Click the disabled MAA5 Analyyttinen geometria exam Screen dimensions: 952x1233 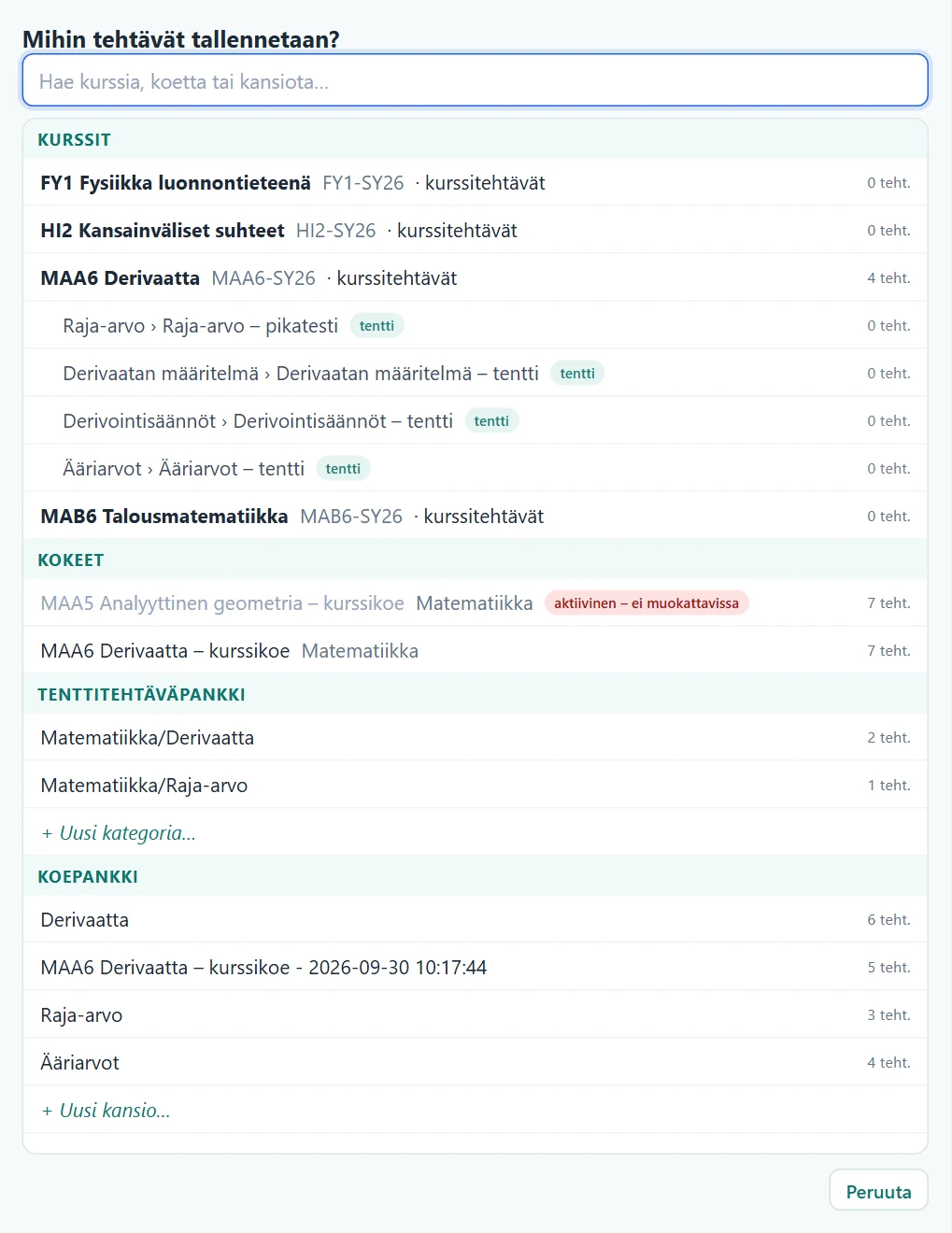click(x=475, y=602)
